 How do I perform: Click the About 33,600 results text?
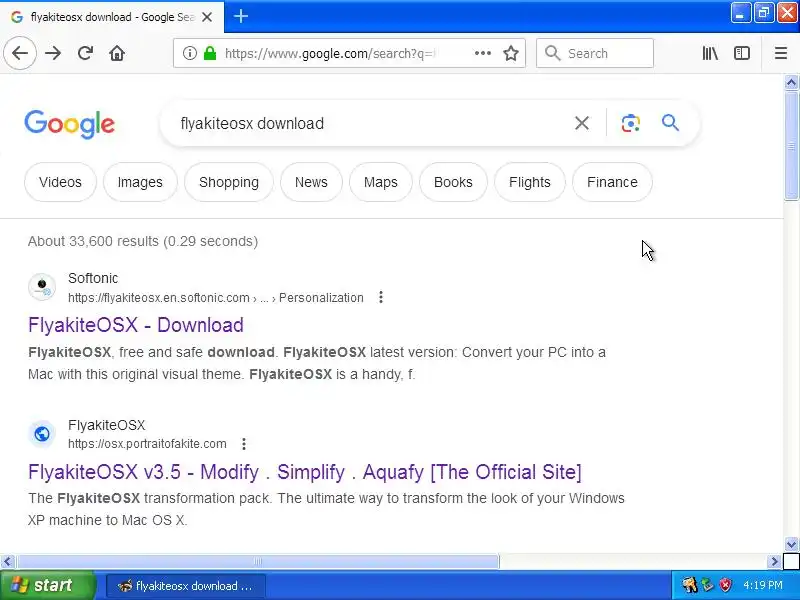tap(143, 241)
